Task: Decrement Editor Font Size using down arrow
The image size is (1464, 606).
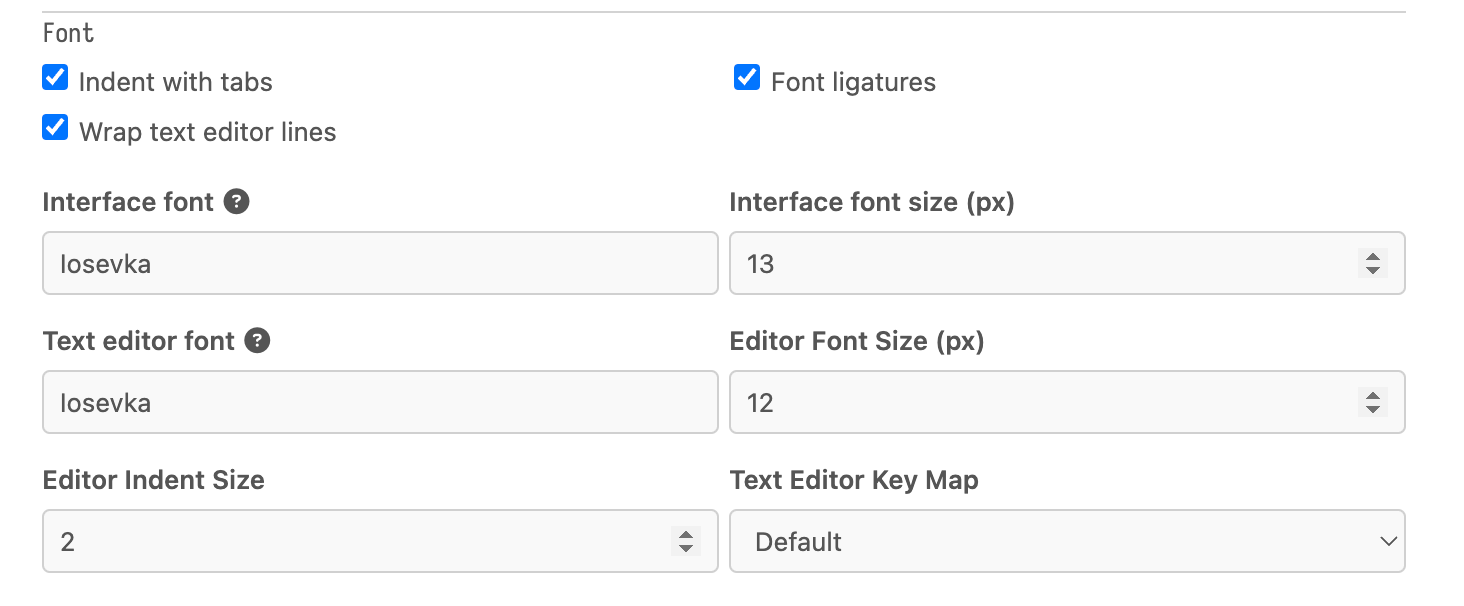Action: 1373,409
